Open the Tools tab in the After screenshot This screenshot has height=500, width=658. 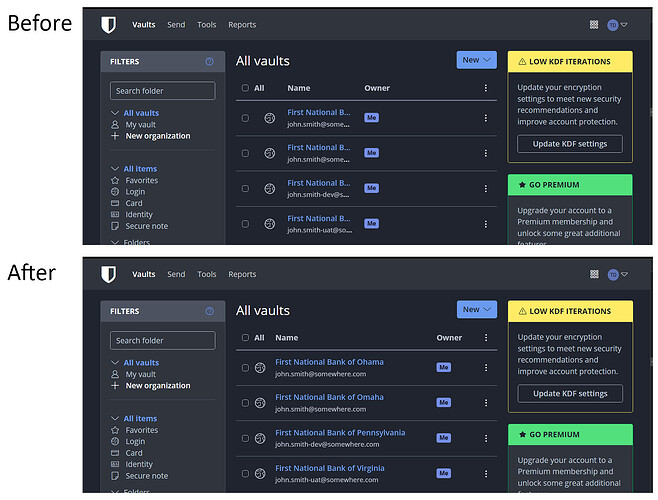(x=206, y=274)
